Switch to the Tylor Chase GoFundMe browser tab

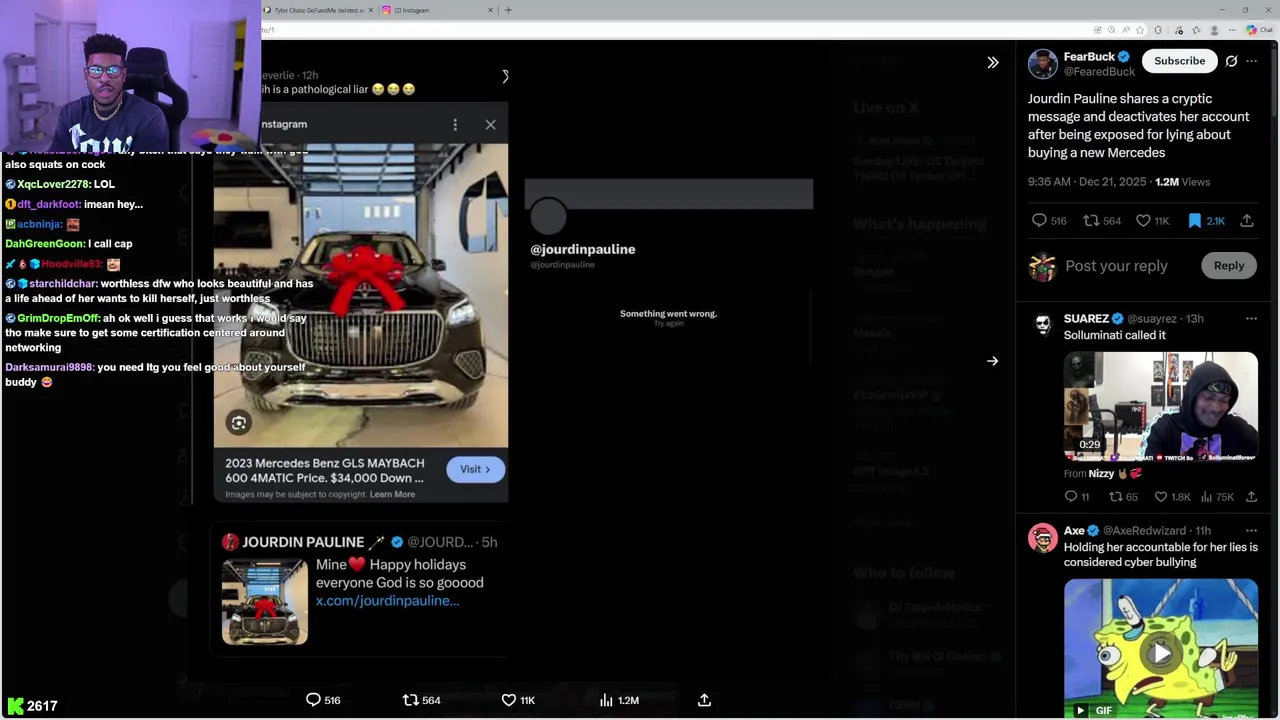tap(320, 10)
